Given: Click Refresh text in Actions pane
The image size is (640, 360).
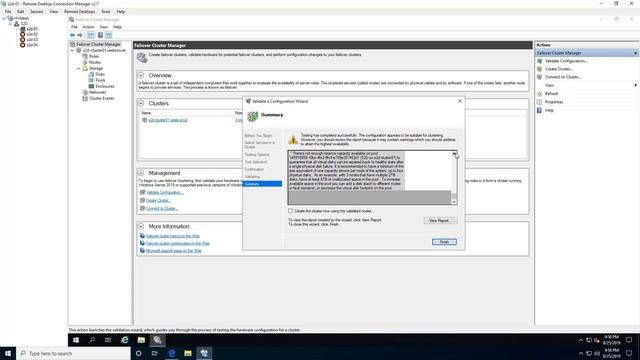Looking at the screenshot, I should [x=551, y=93].
